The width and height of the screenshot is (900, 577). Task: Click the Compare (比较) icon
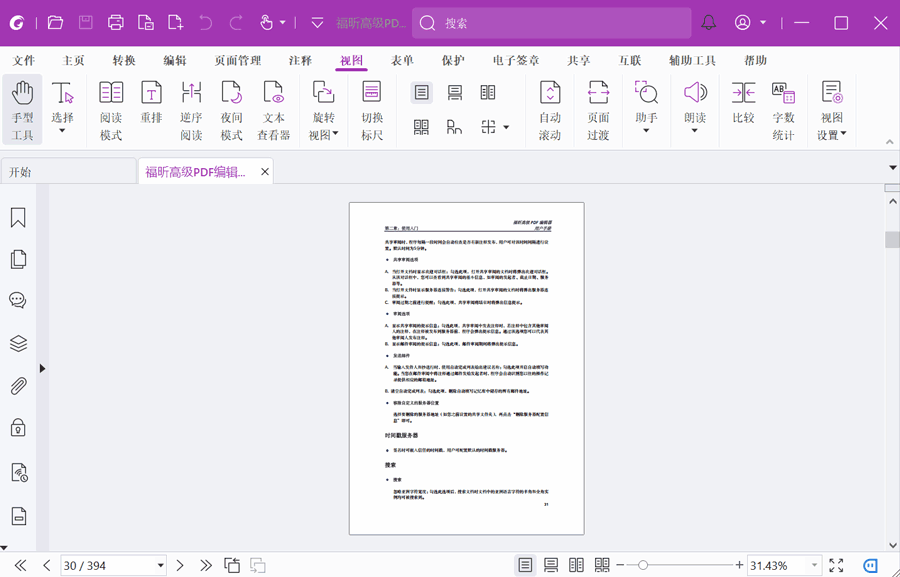743,93
